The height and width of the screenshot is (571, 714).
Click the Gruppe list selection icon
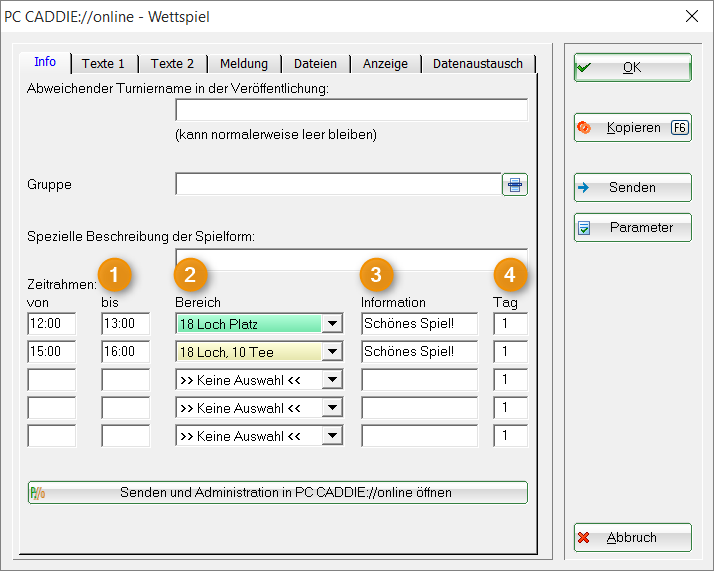(515, 184)
